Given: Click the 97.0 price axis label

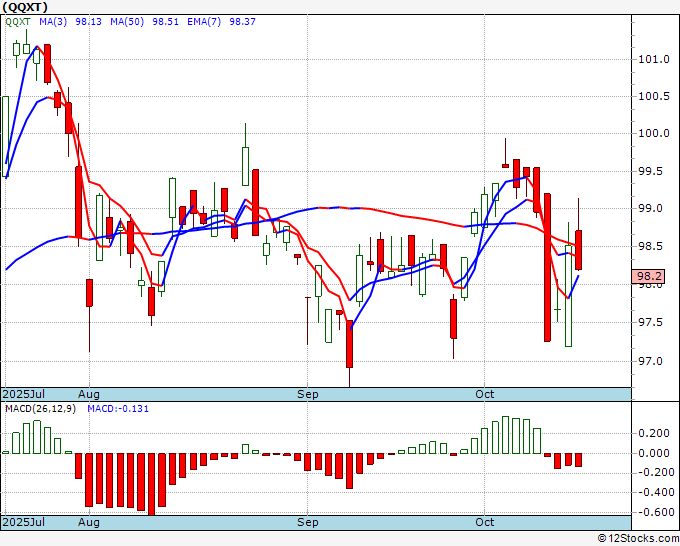Looking at the screenshot, I should click(x=651, y=361).
